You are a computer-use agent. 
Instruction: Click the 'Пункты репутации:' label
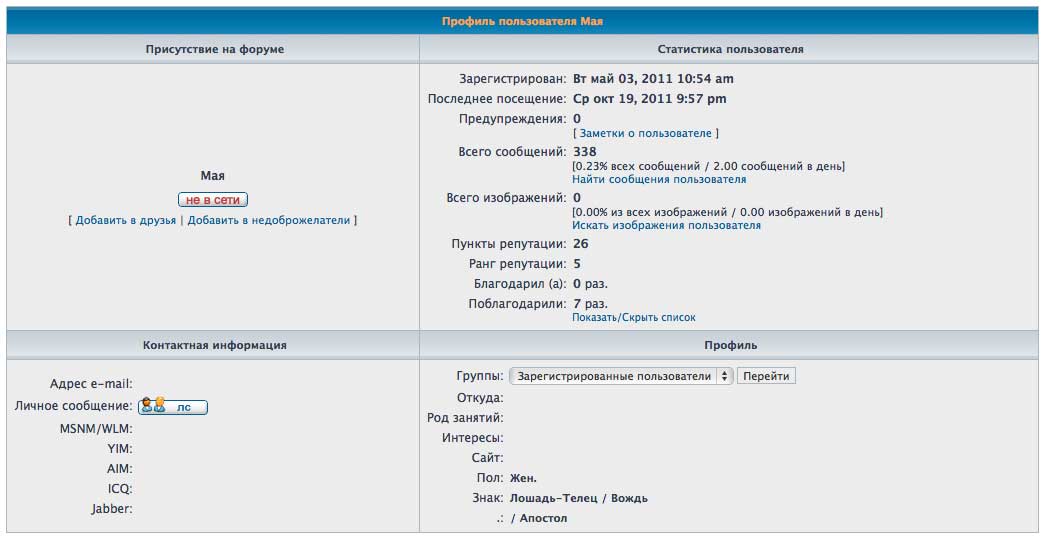[x=509, y=244]
